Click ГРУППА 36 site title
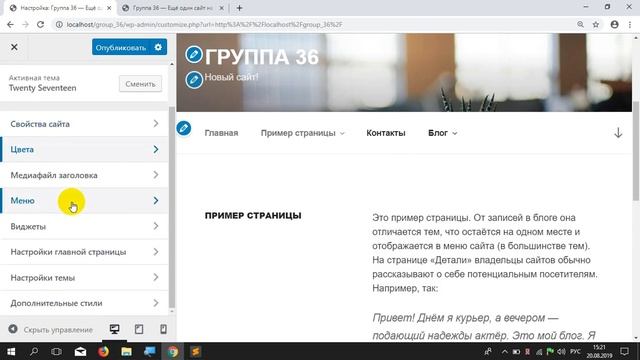Viewport: 640px width, 360px height. 262,57
